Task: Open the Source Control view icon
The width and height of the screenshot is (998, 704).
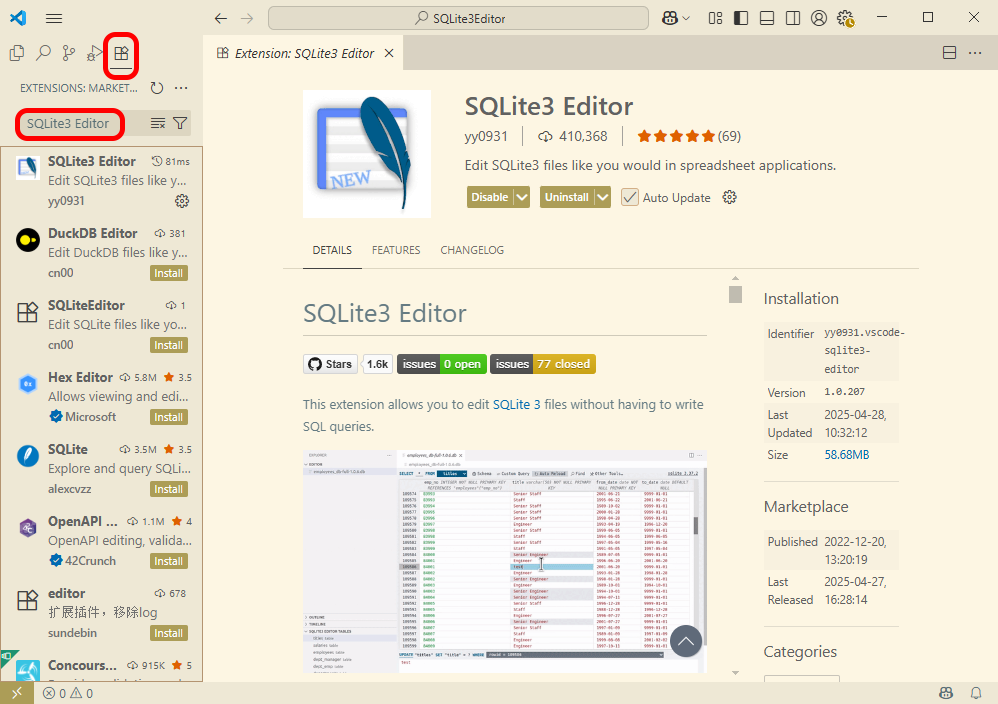Action: 69,53
